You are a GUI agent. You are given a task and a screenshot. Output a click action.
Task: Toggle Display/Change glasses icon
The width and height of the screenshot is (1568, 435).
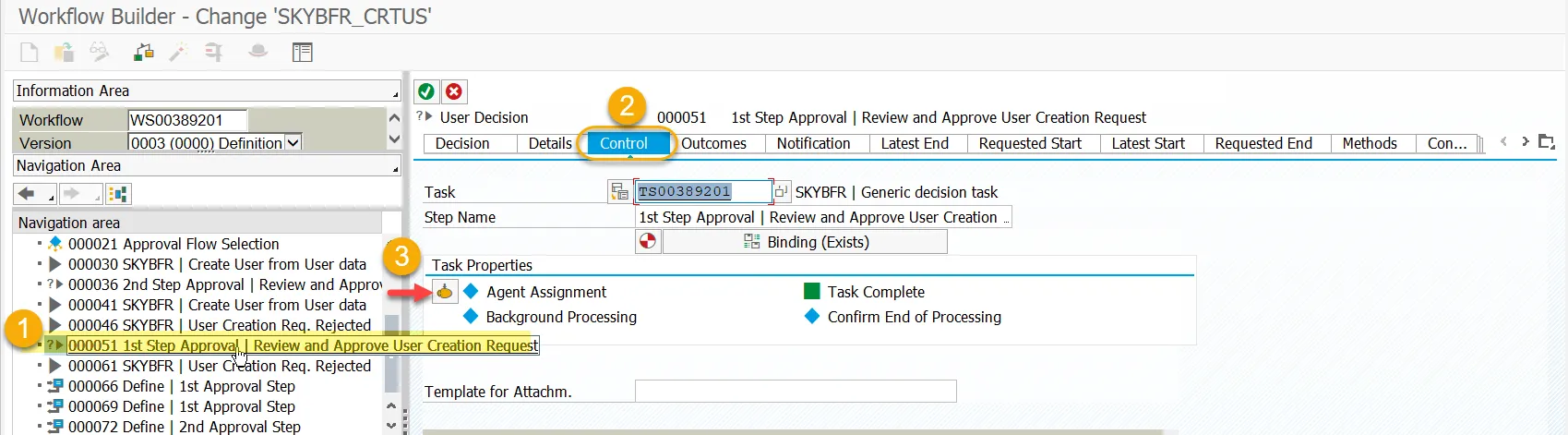click(x=99, y=53)
